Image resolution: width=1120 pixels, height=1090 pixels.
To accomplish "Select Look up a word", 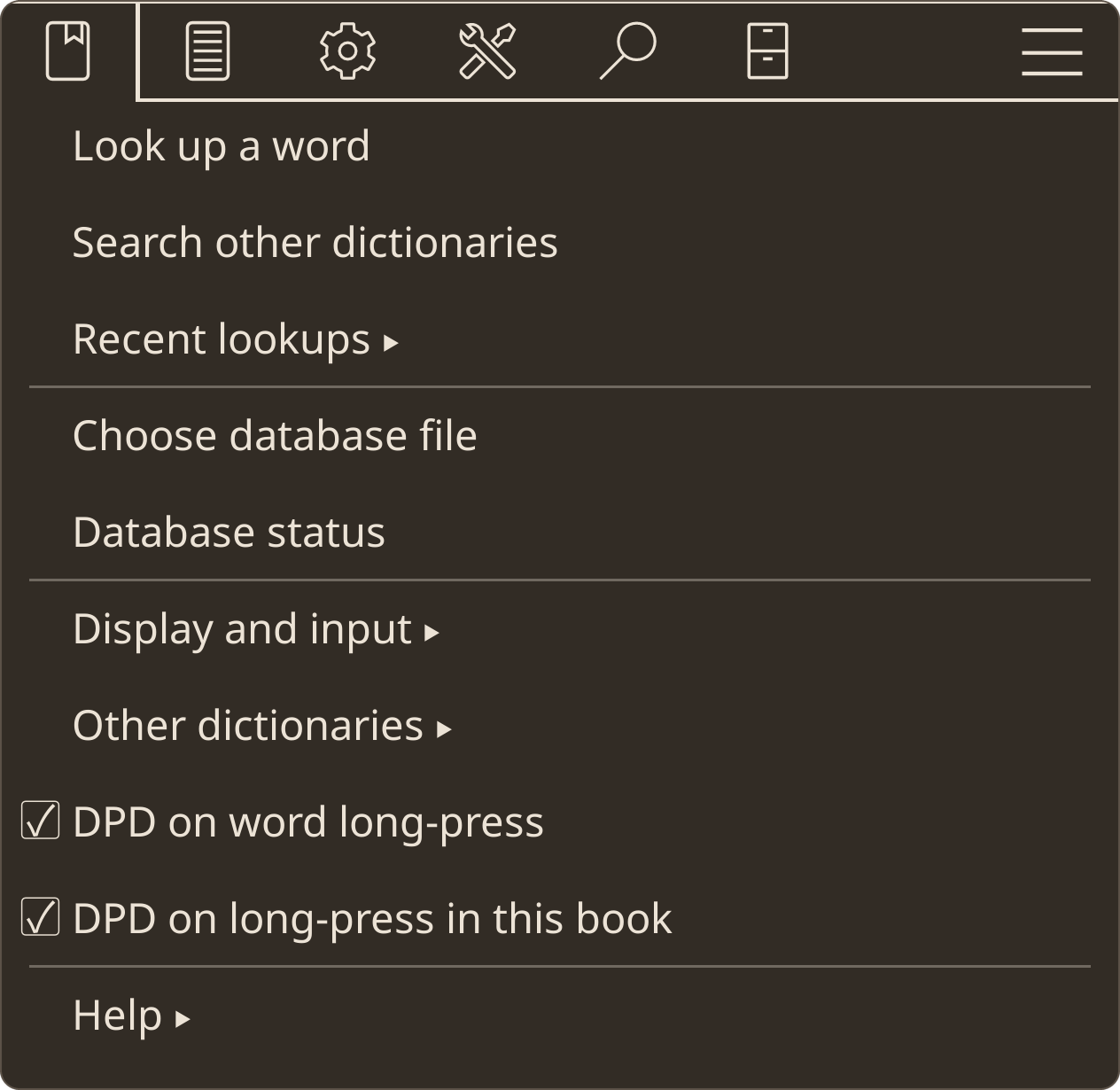I will [x=560, y=146].
